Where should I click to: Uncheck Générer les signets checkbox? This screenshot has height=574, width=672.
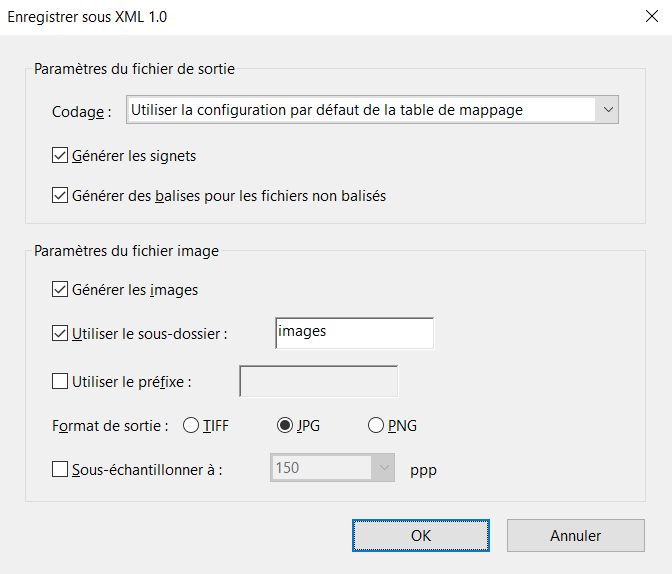click(60, 156)
